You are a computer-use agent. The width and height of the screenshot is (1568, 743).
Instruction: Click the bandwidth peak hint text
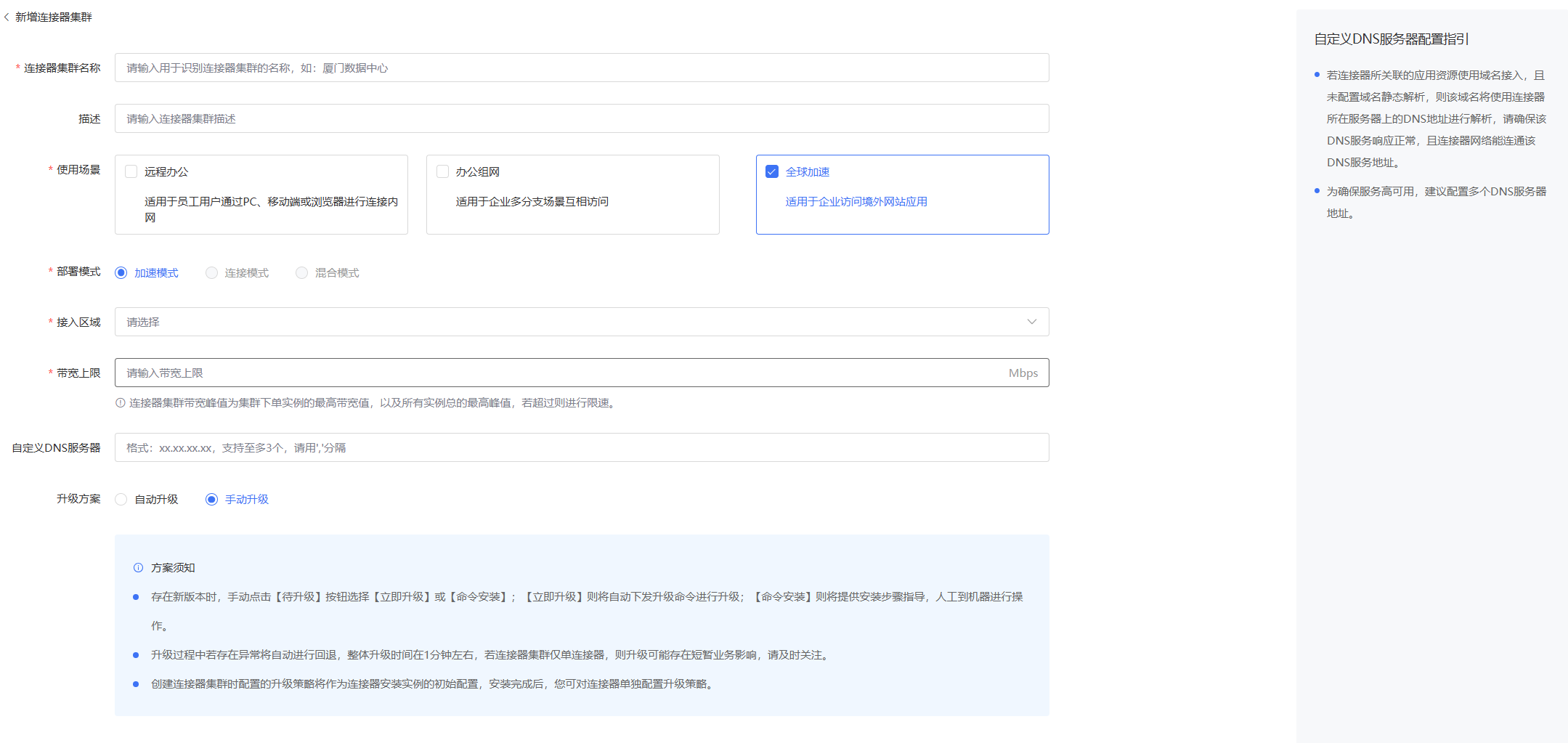(x=374, y=403)
